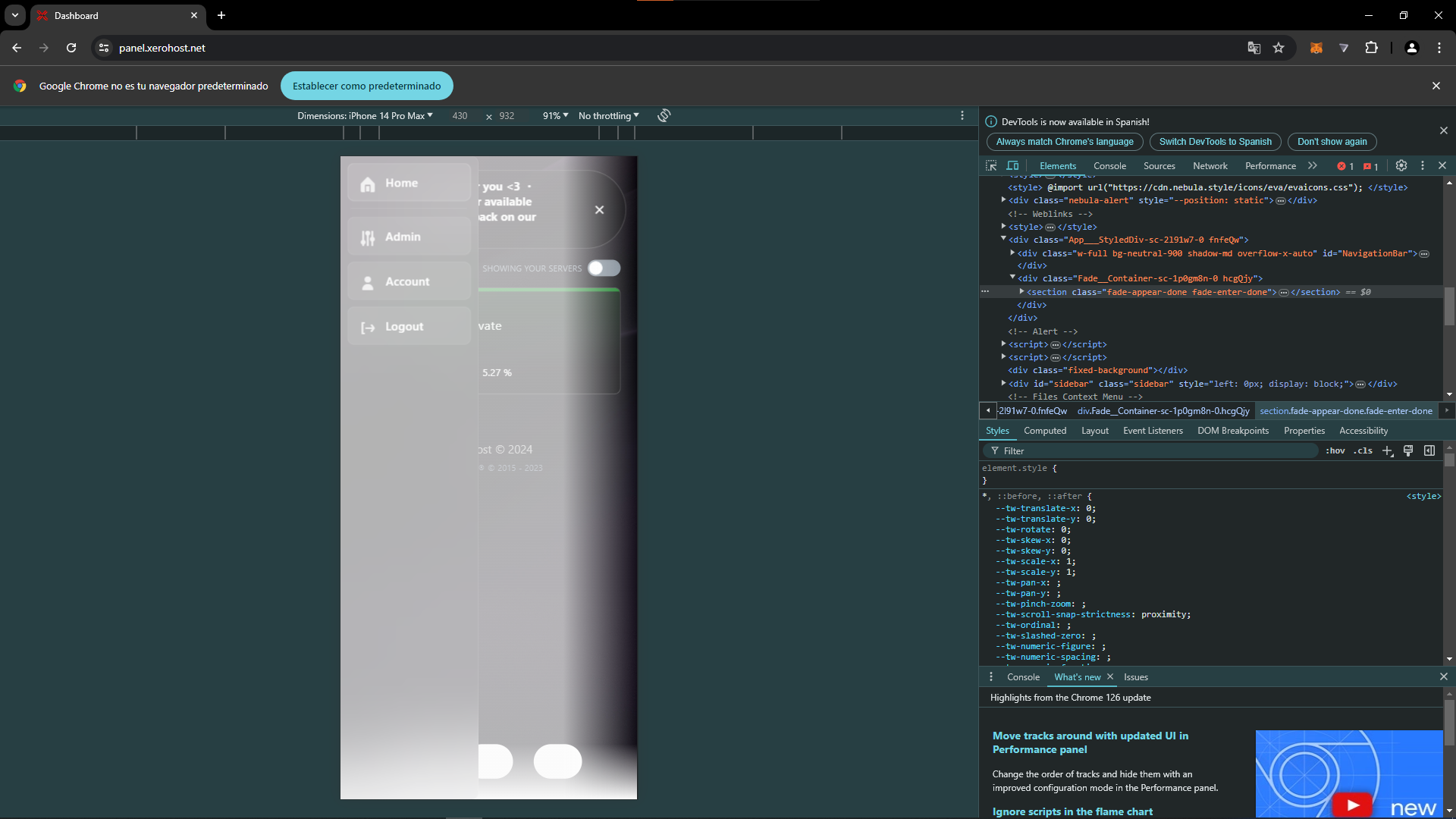
Task: Open the drawer three-dot menu
Action: point(991,676)
